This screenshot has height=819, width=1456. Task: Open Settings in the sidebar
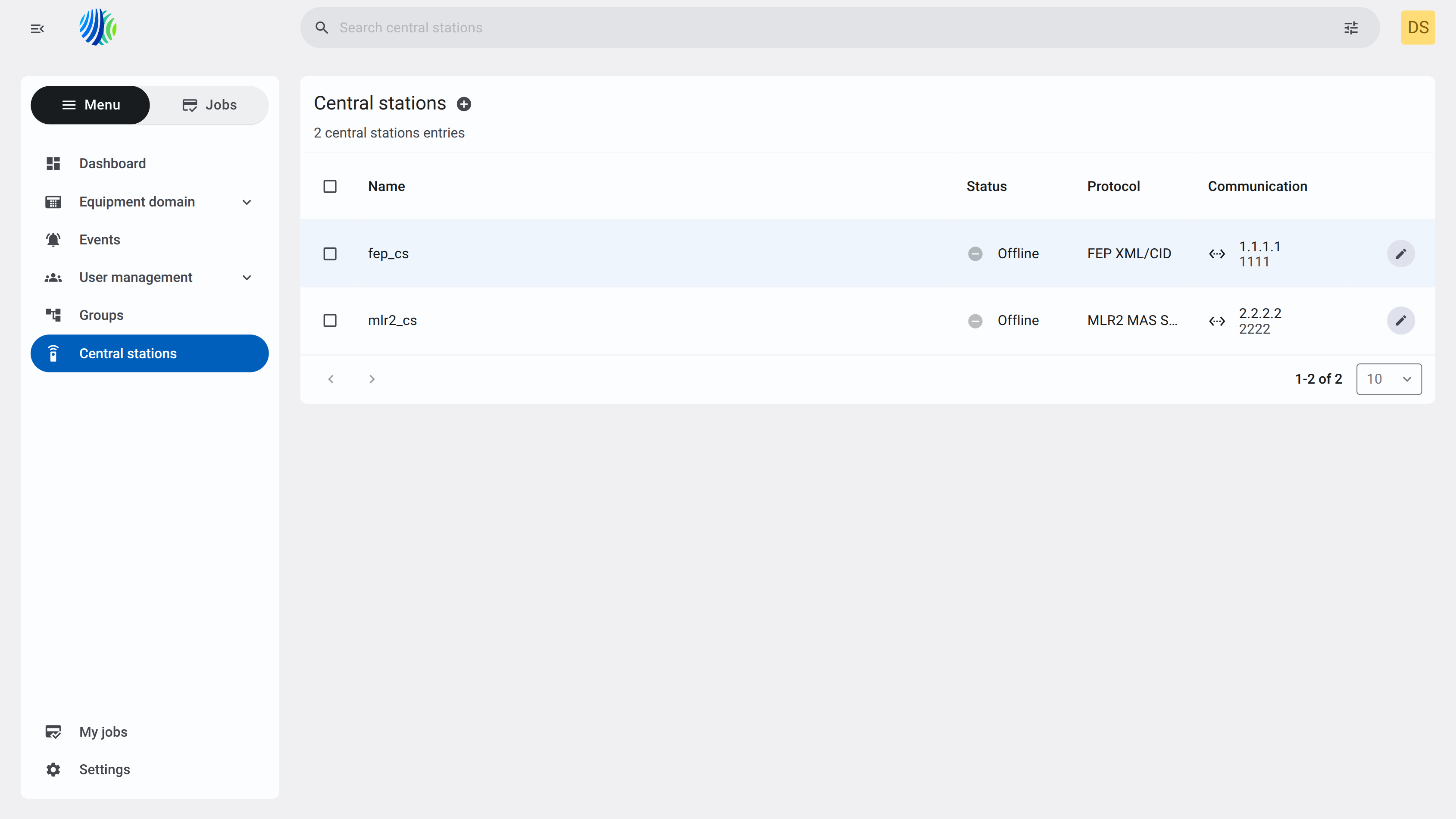tap(150, 769)
